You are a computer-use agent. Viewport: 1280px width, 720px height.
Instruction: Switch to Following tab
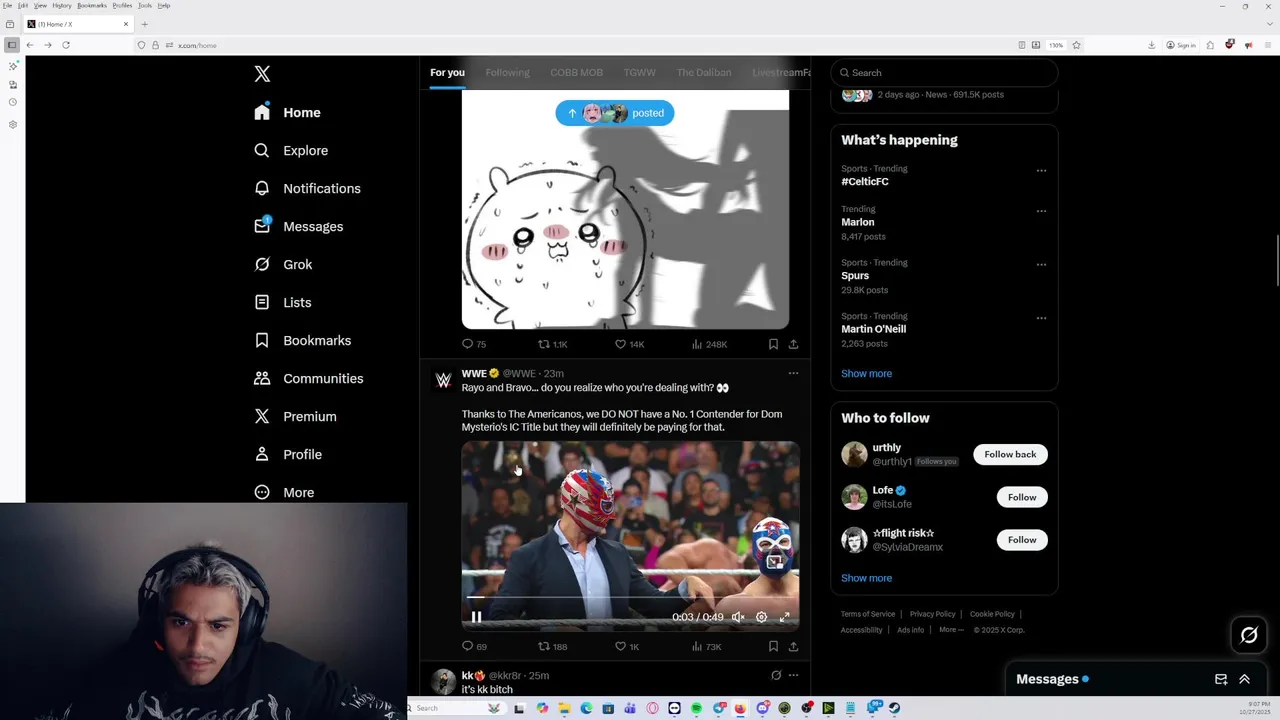(x=507, y=73)
